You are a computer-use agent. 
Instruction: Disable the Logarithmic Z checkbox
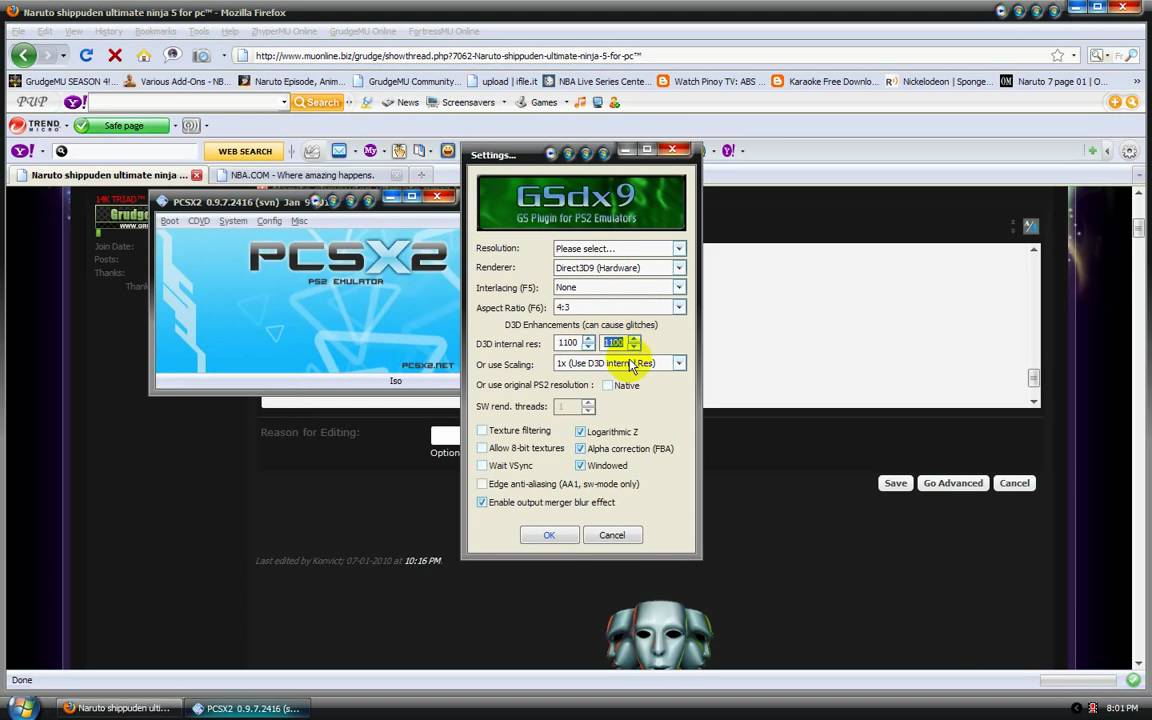pos(580,432)
